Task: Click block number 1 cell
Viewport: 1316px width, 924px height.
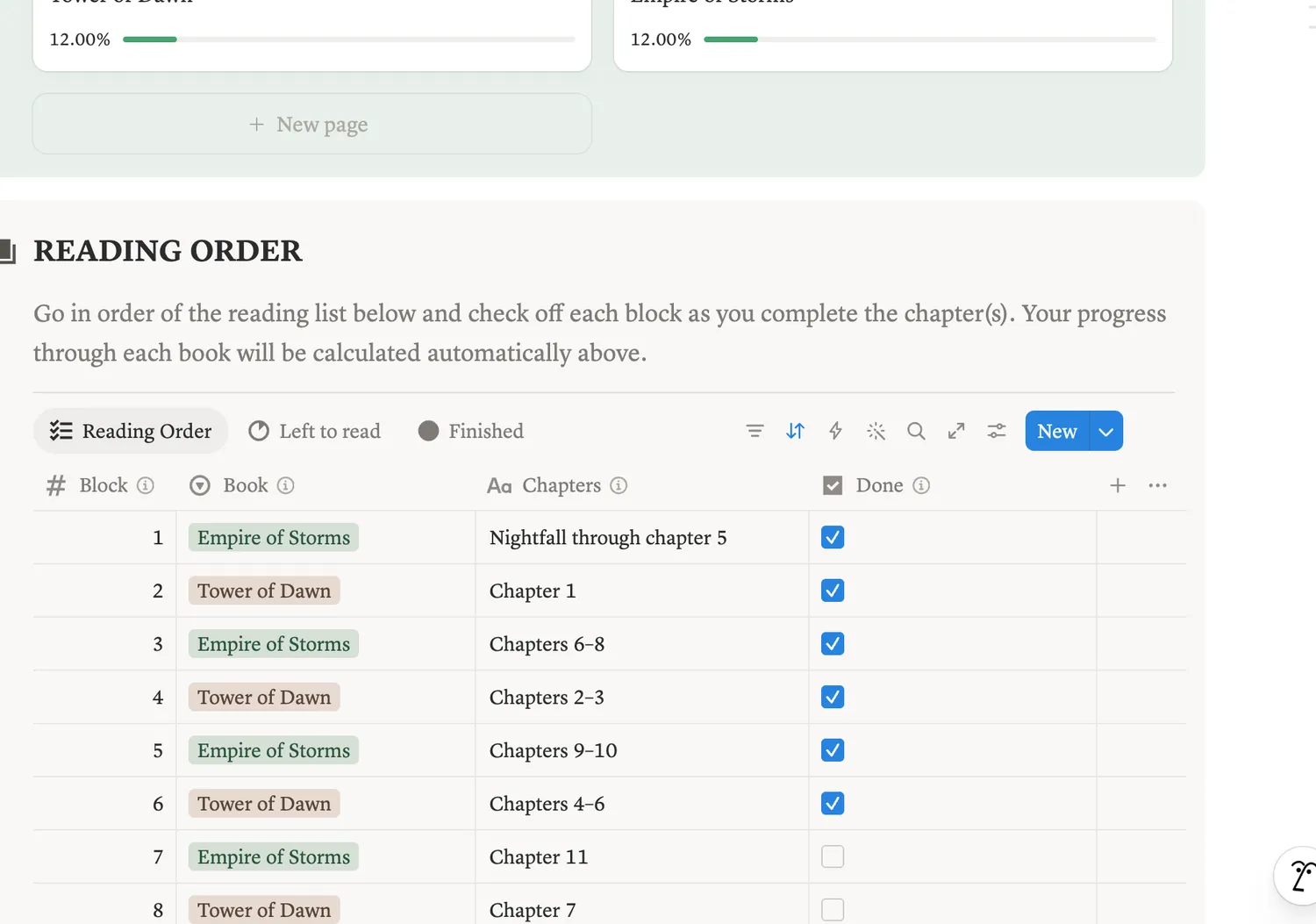Action: pyautogui.click(x=104, y=537)
